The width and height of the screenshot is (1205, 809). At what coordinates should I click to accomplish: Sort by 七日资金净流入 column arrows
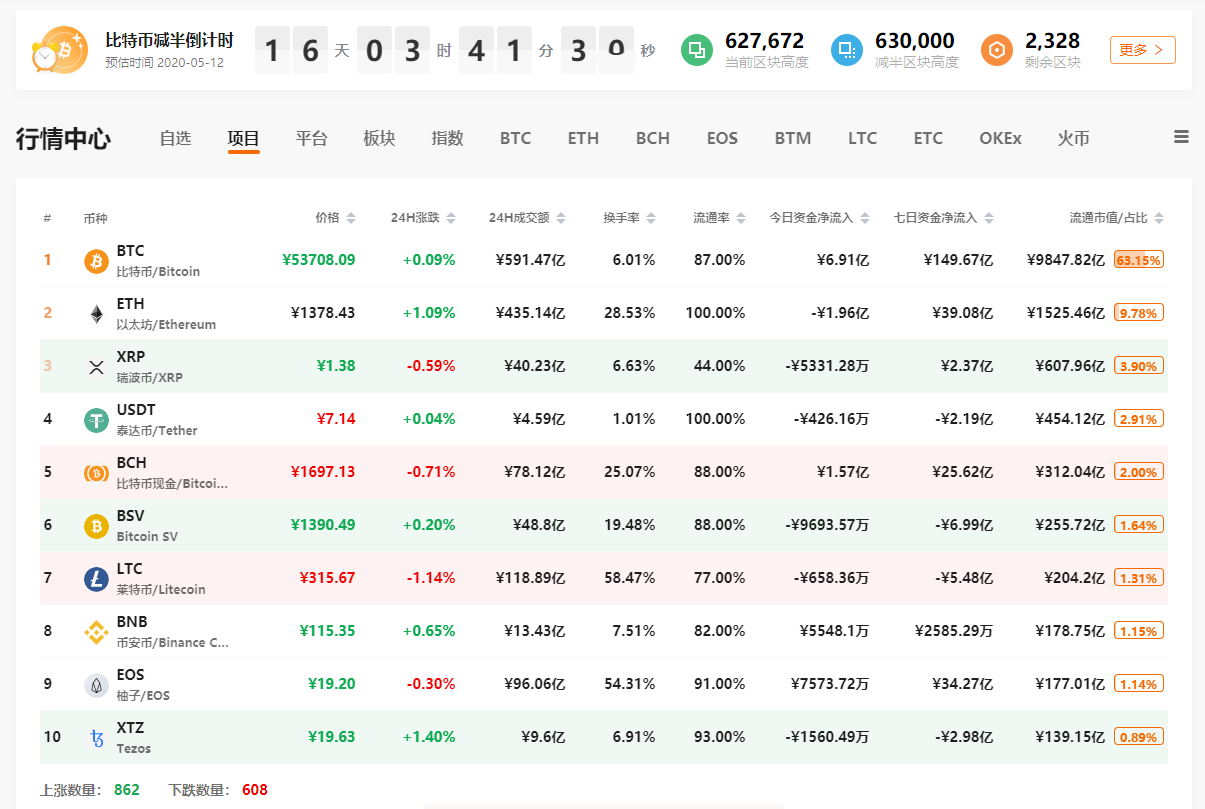click(x=988, y=218)
